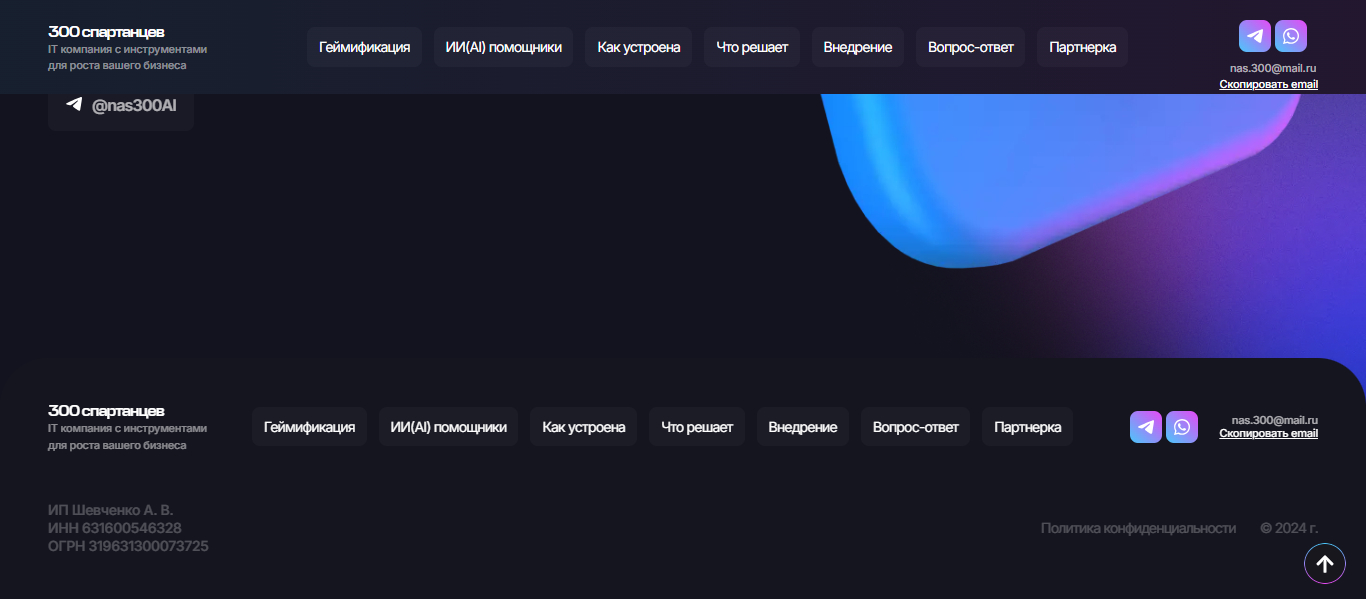Jump to Вопрос-ответ from the header
The image size is (1366, 599).
tap(970, 47)
